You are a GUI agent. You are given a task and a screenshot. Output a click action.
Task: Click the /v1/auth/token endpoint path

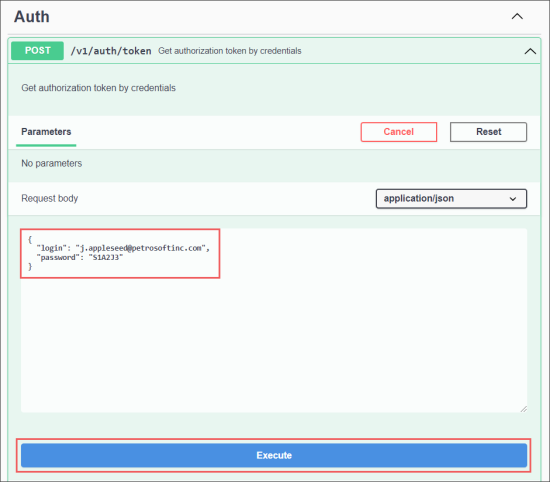click(x=111, y=51)
